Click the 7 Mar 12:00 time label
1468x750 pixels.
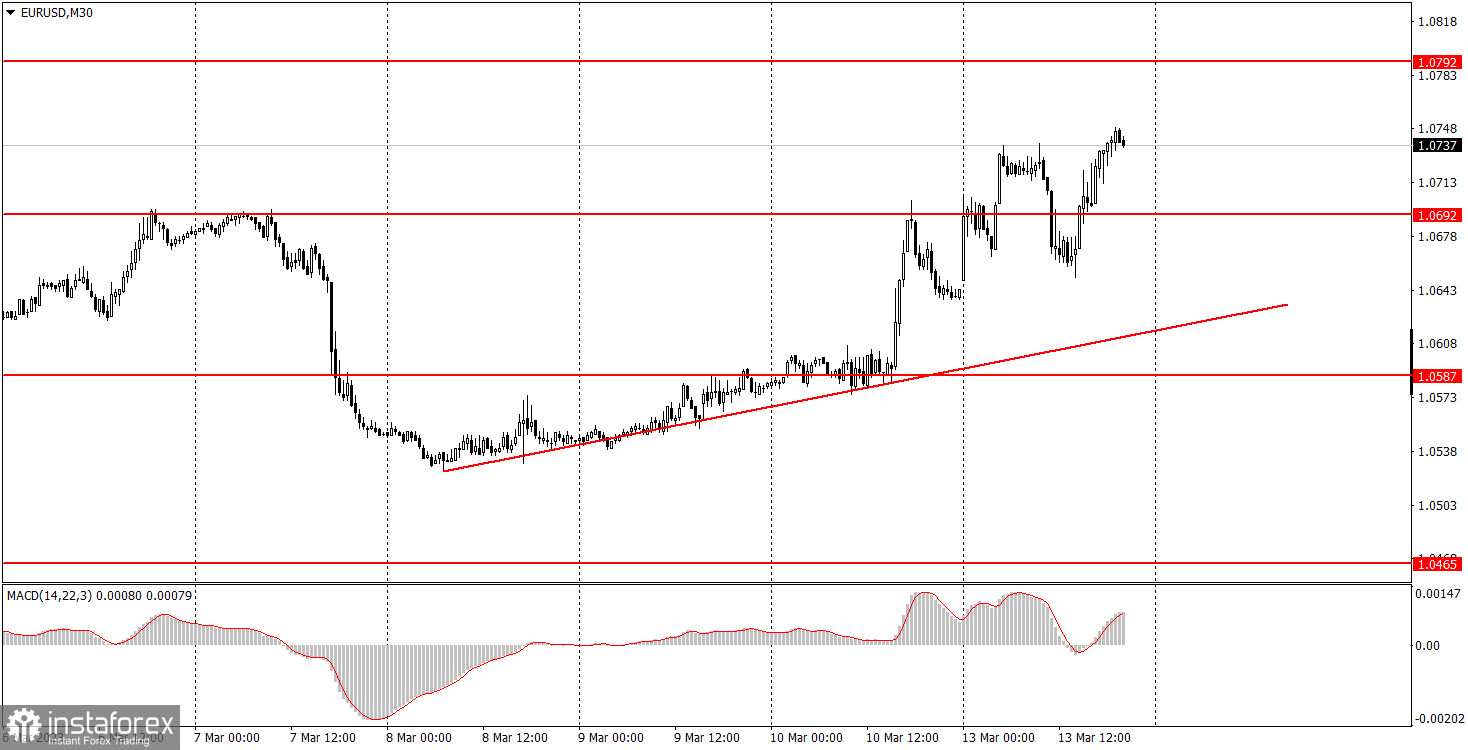(x=322, y=738)
